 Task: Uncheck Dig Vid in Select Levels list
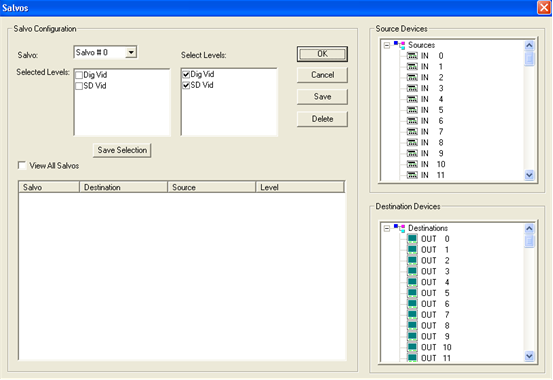pyautogui.click(x=186, y=74)
